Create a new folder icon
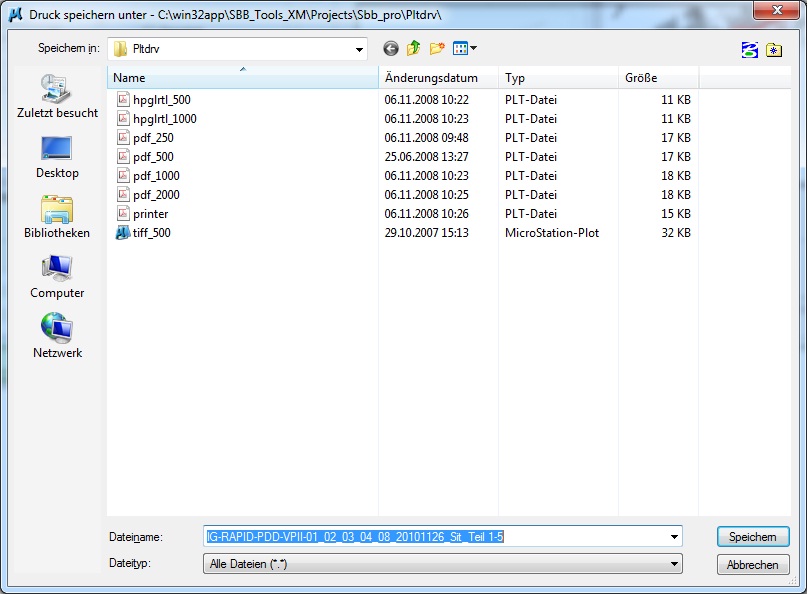The image size is (808, 594). [437, 48]
